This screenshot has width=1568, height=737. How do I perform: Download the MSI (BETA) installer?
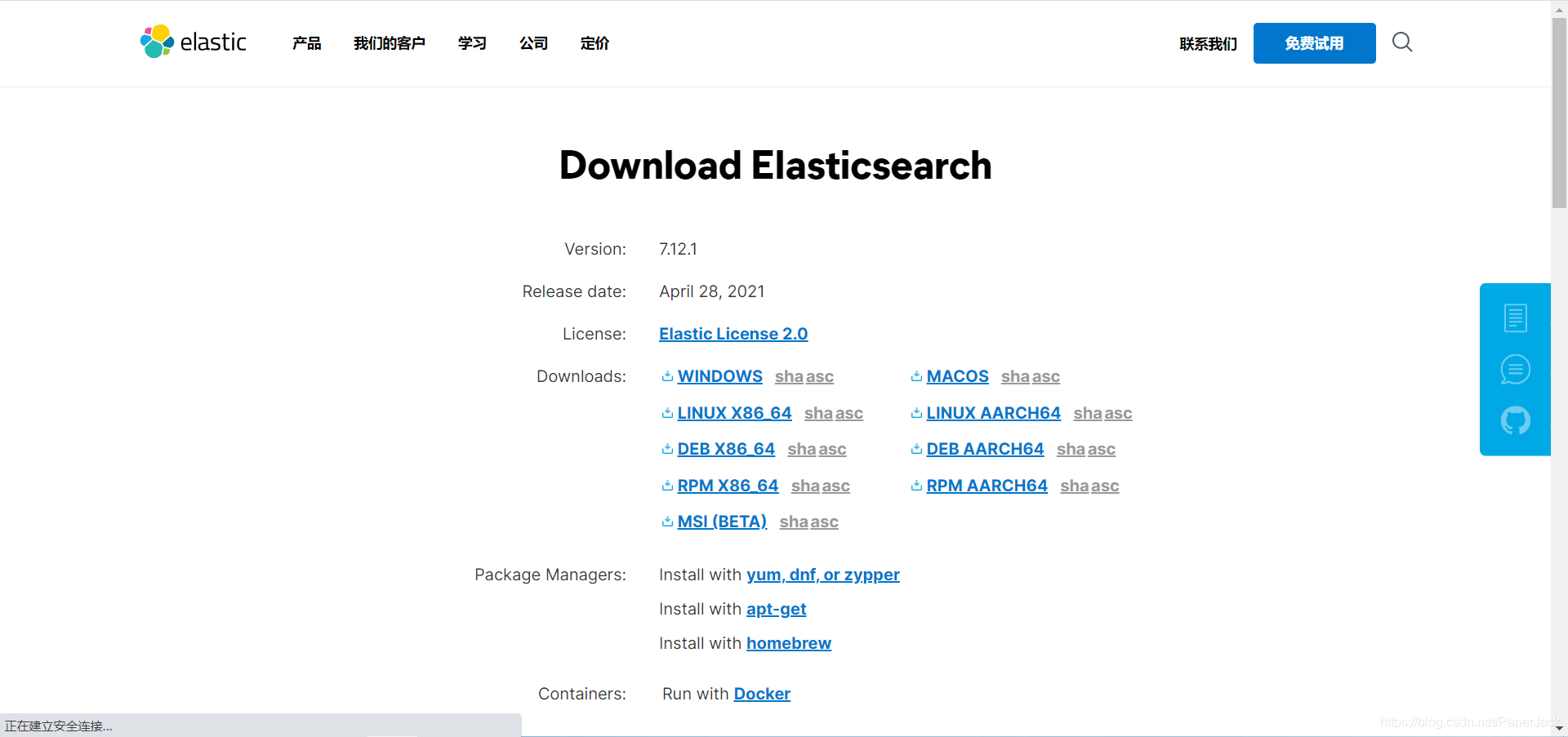click(722, 522)
